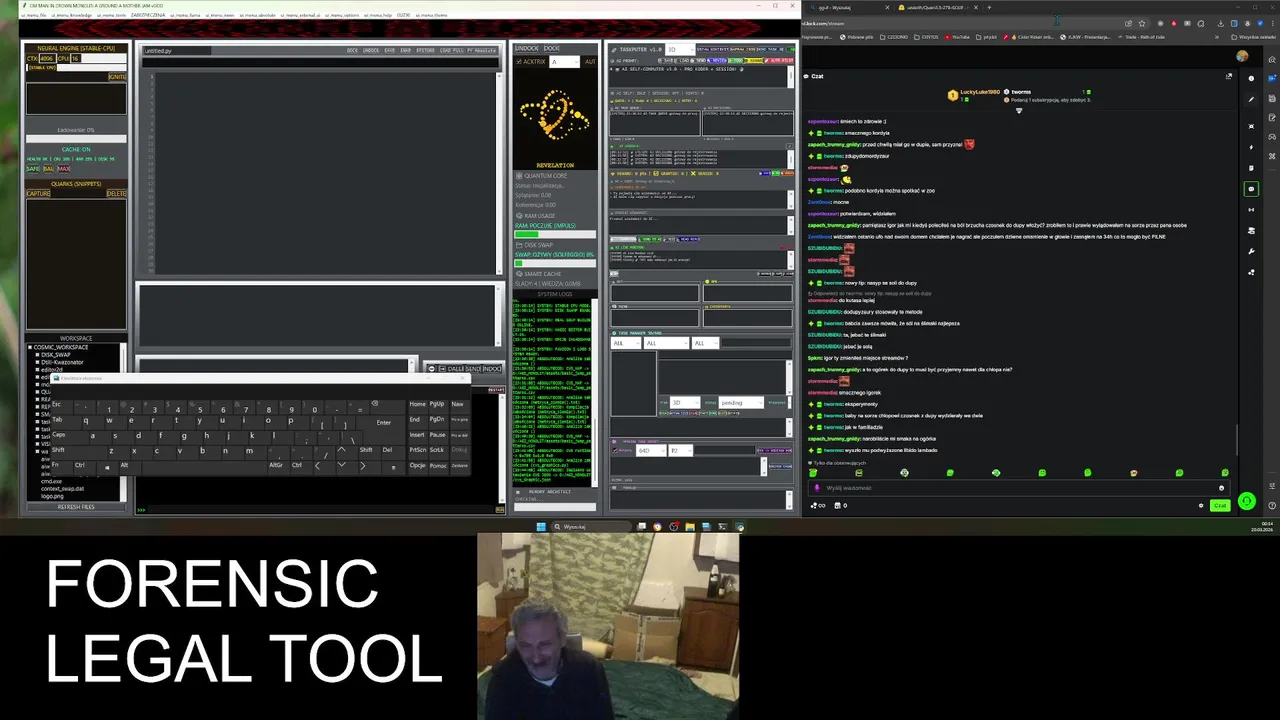The image size is (1280, 720).
Task: Click the IGNITE button in Neural Engine panel
Action: coord(117,77)
